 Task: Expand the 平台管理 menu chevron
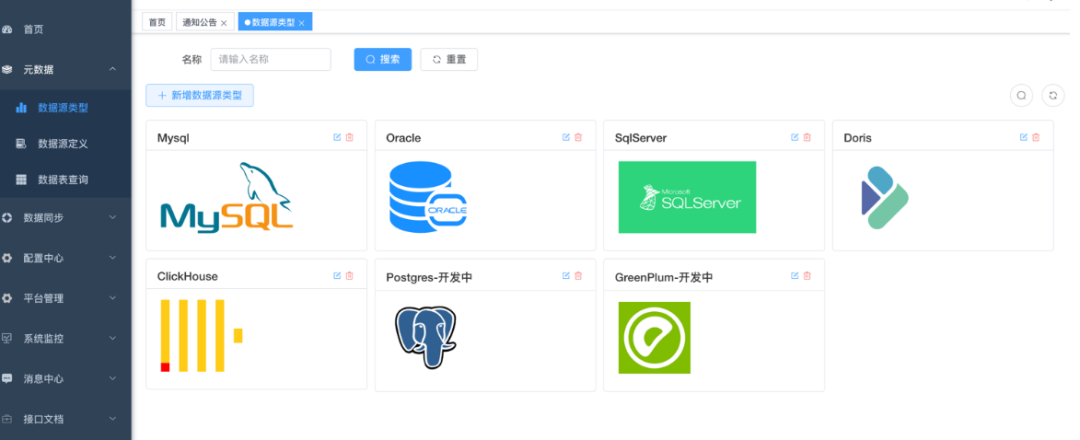112,298
